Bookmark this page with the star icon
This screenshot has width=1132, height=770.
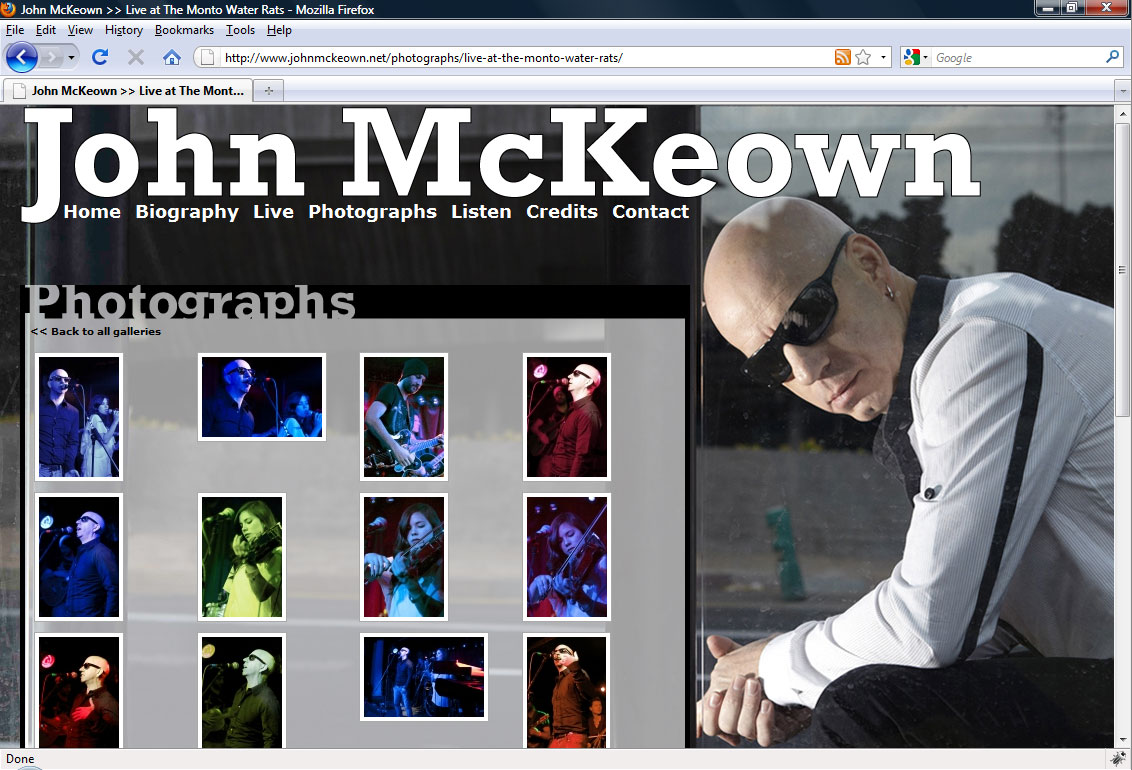click(x=863, y=57)
